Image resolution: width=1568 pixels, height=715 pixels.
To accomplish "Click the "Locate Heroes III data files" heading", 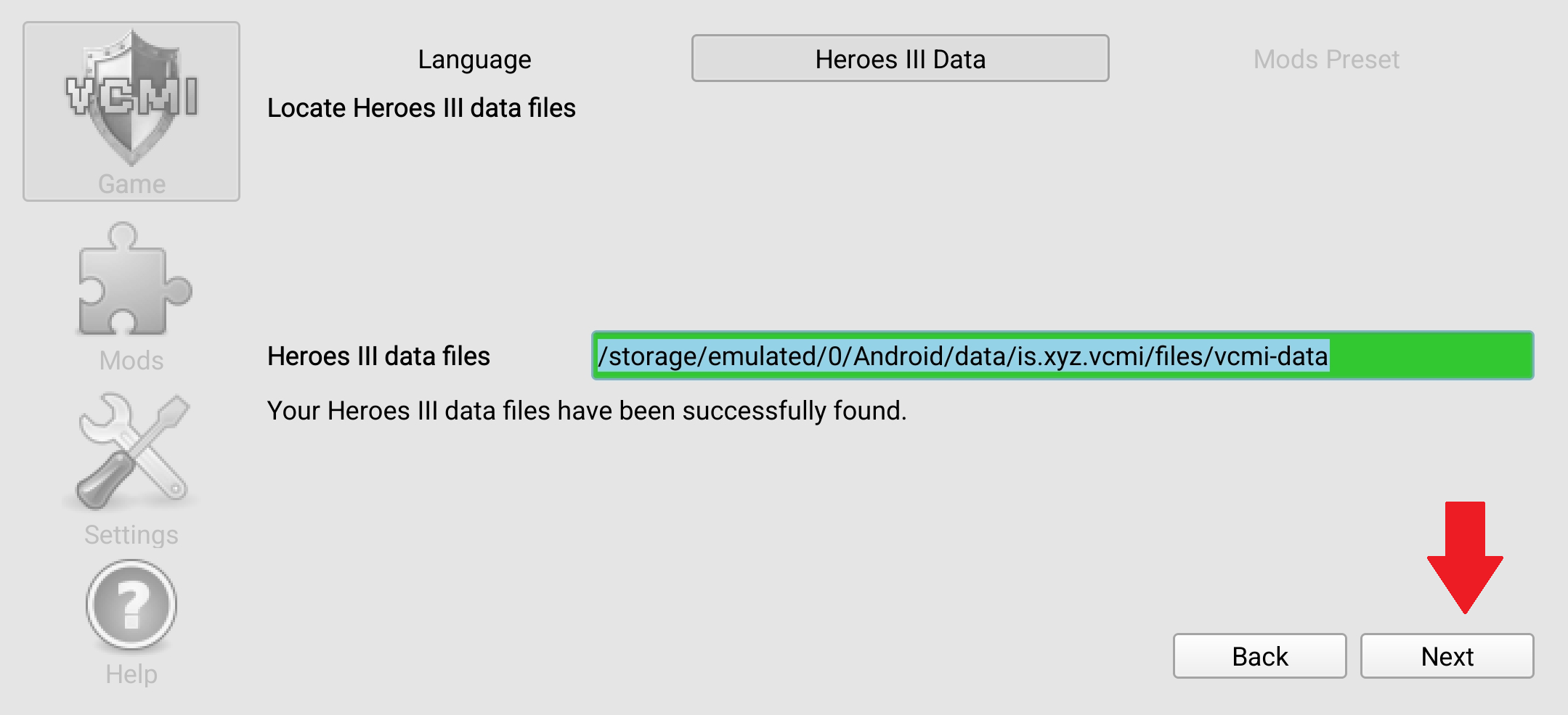I will (421, 108).
